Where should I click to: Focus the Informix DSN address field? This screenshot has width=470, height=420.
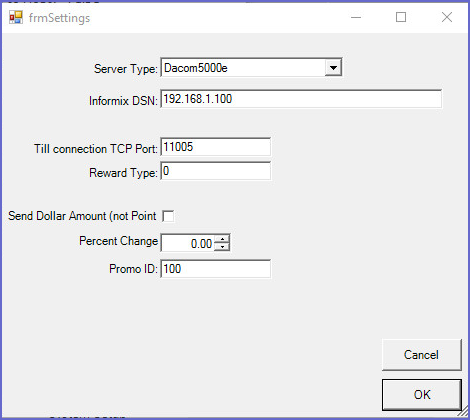301,99
